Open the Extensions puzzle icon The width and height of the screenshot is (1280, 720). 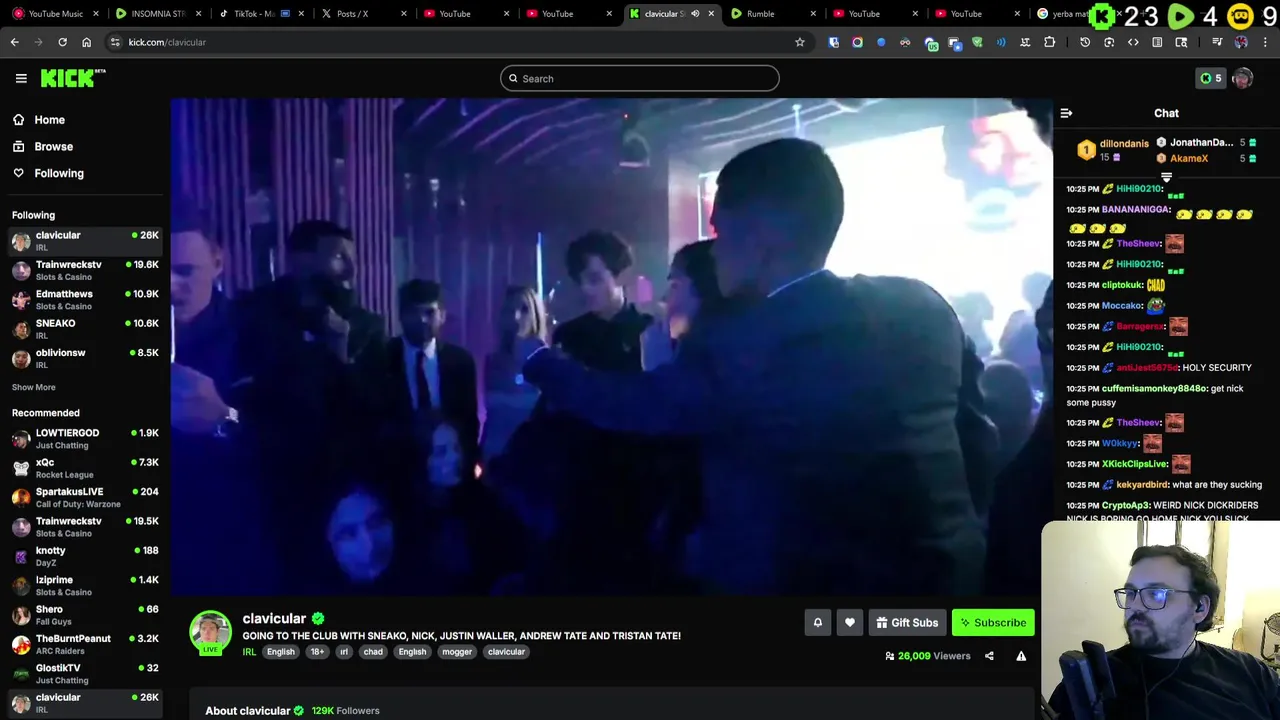coord(1049,42)
